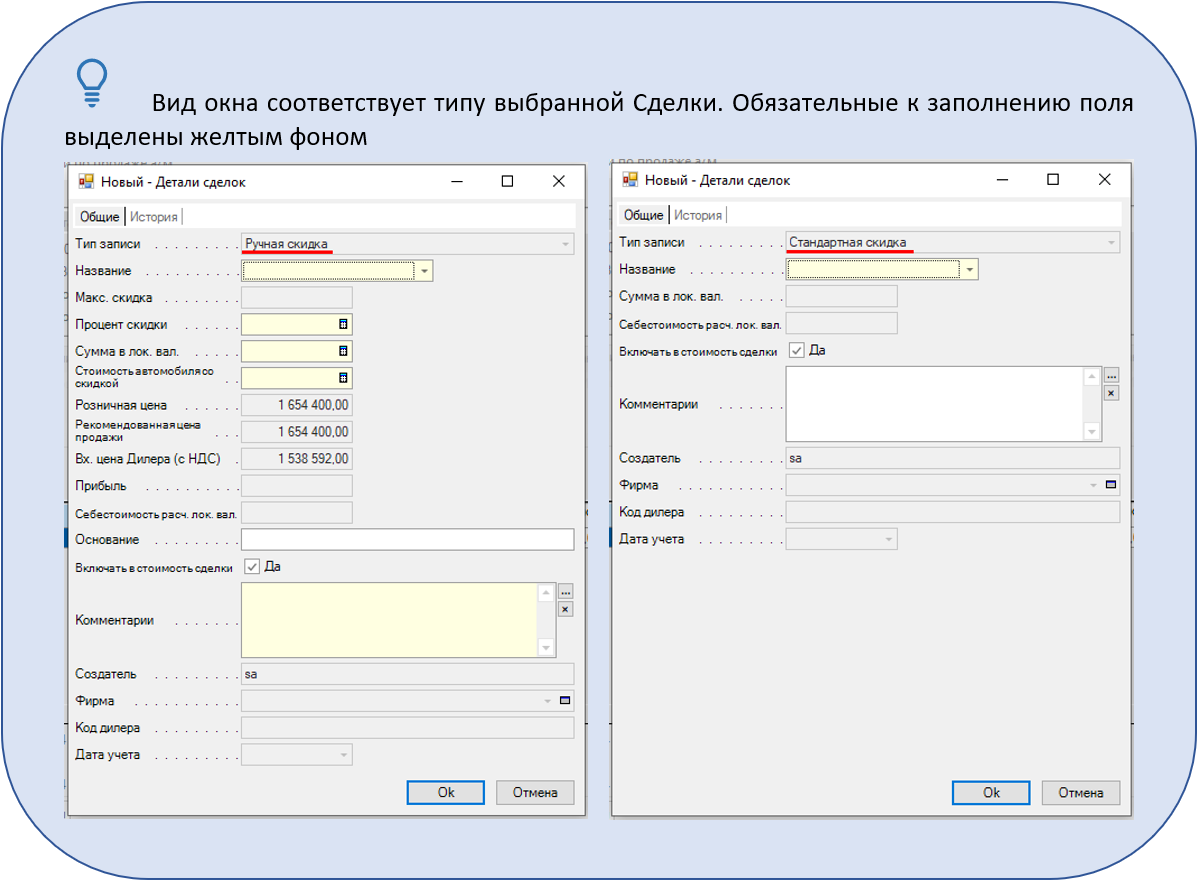Click the ellipsis button beside Комментарии in standard discount dialog

click(x=1111, y=376)
